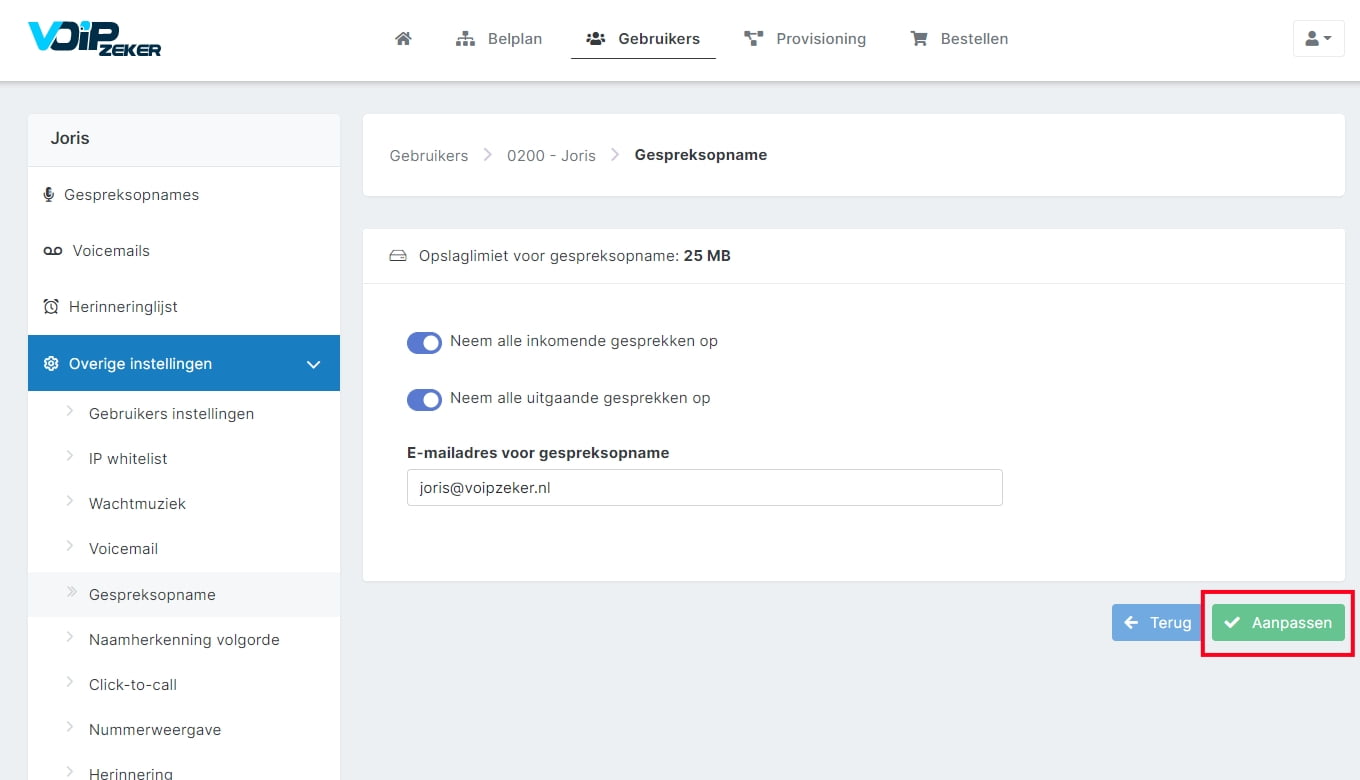Click the alarm clock icon beside Herinneringlijst
The image size is (1360, 780).
tap(51, 307)
